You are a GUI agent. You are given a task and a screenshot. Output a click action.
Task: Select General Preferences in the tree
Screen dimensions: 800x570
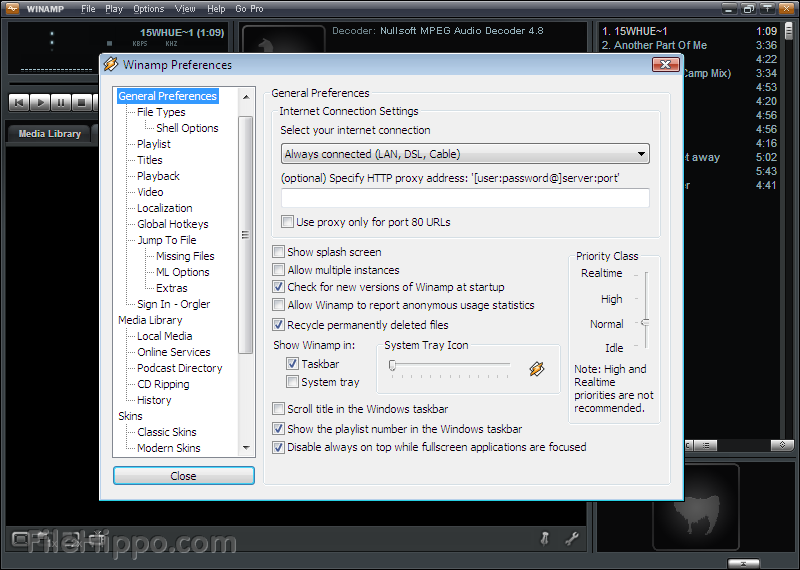167,96
